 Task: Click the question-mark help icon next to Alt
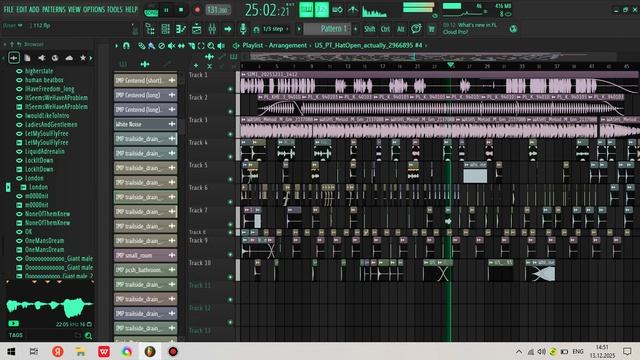416,29
